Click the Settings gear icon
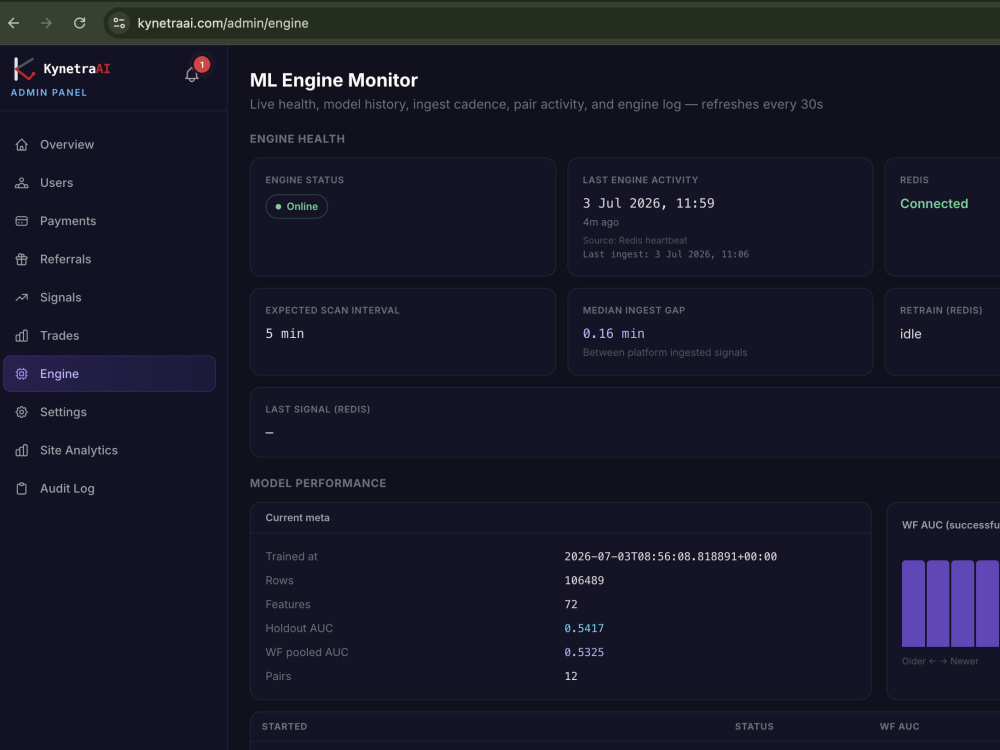1000x750 pixels. (22, 412)
